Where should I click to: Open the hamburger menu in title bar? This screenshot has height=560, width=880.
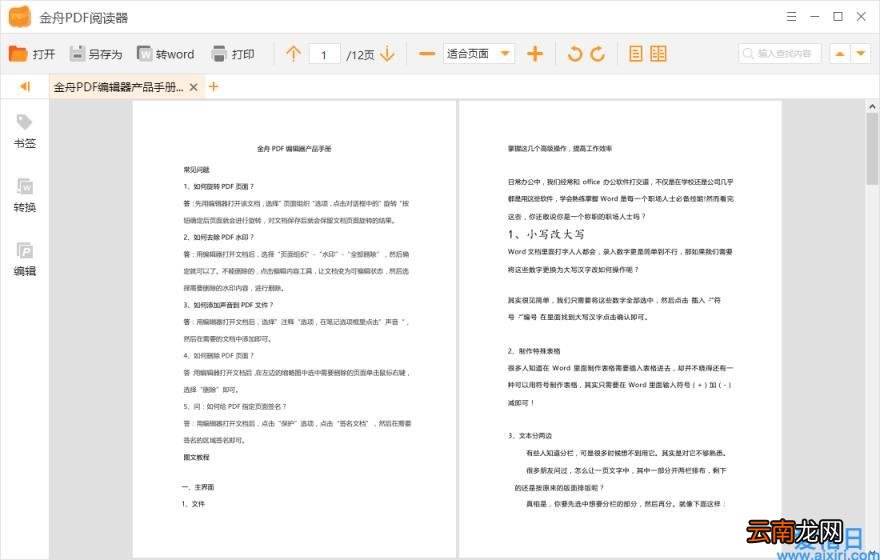click(x=791, y=17)
